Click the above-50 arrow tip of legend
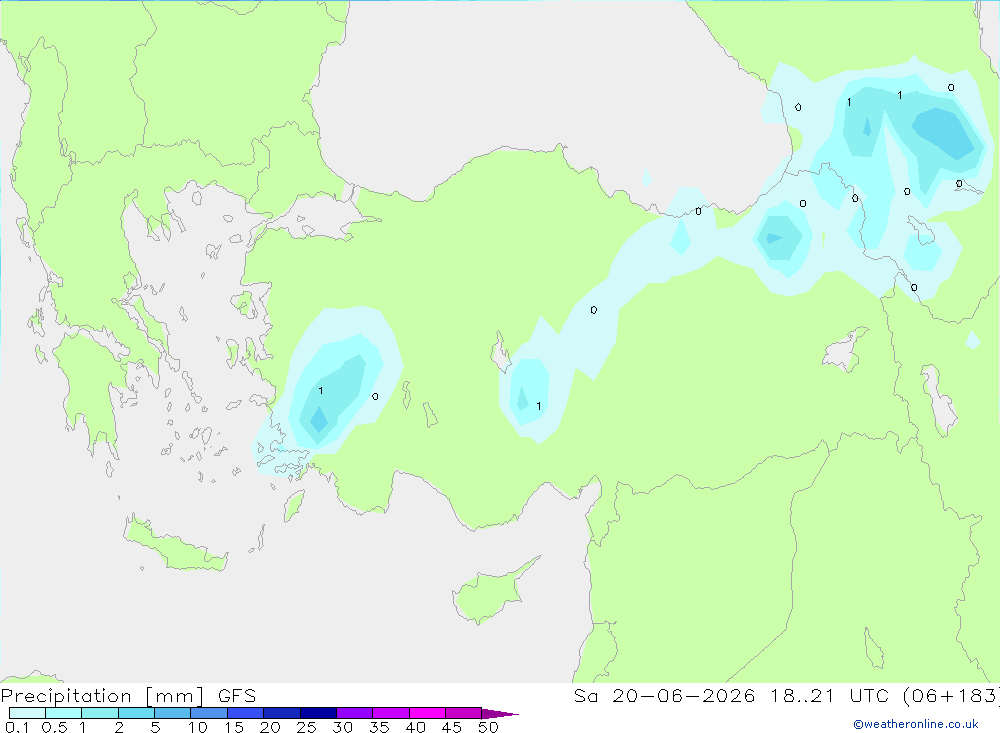Screen dimensions: 1000x733 501,714
